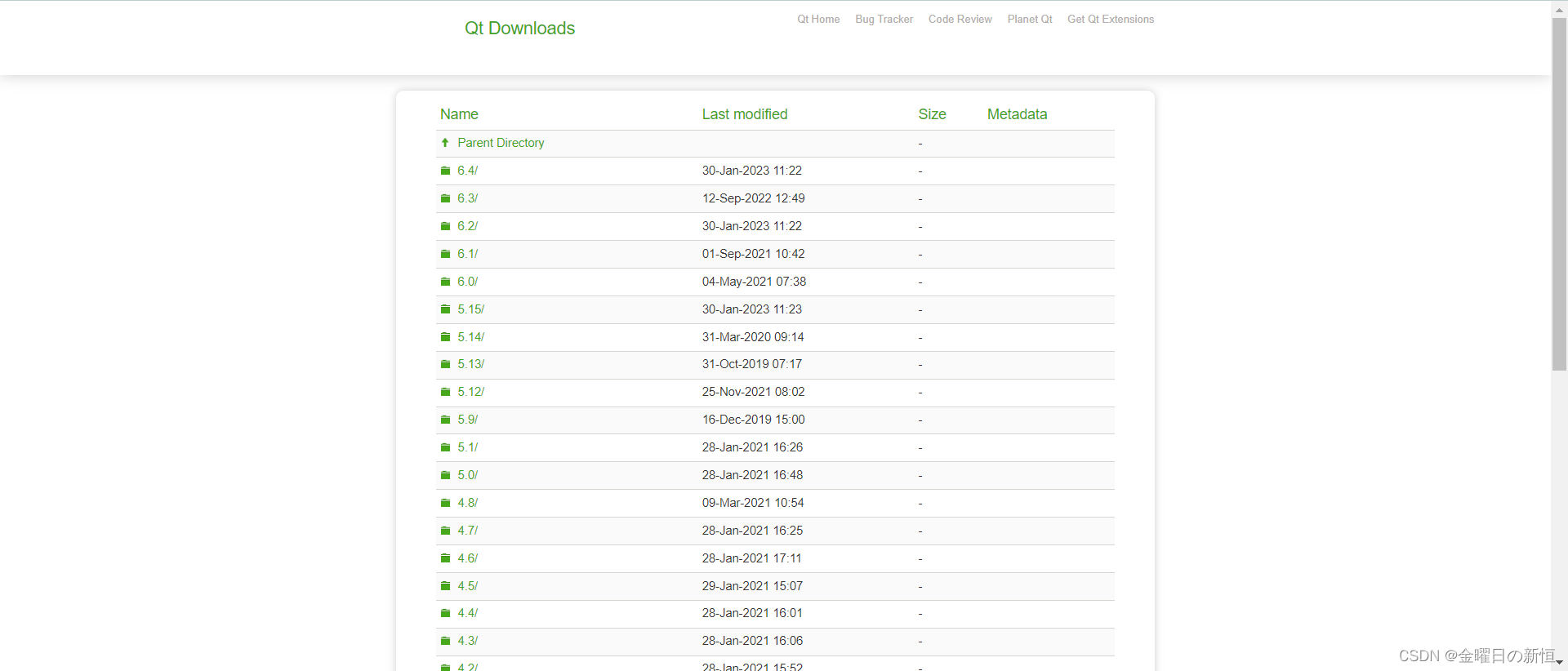Image resolution: width=1568 pixels, height=671 pixels.
Task: Click the folder icon beside 5.15/
Action: (445, 309)
